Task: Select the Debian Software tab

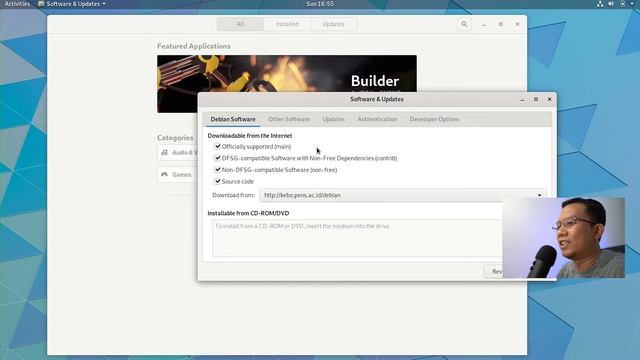Action: click(x=233, y=119)
